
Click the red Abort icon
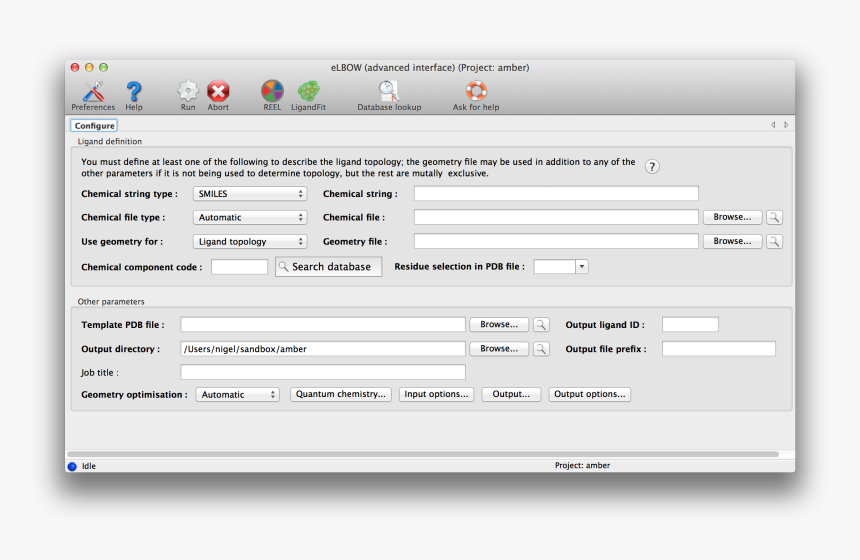click(218, 95)
